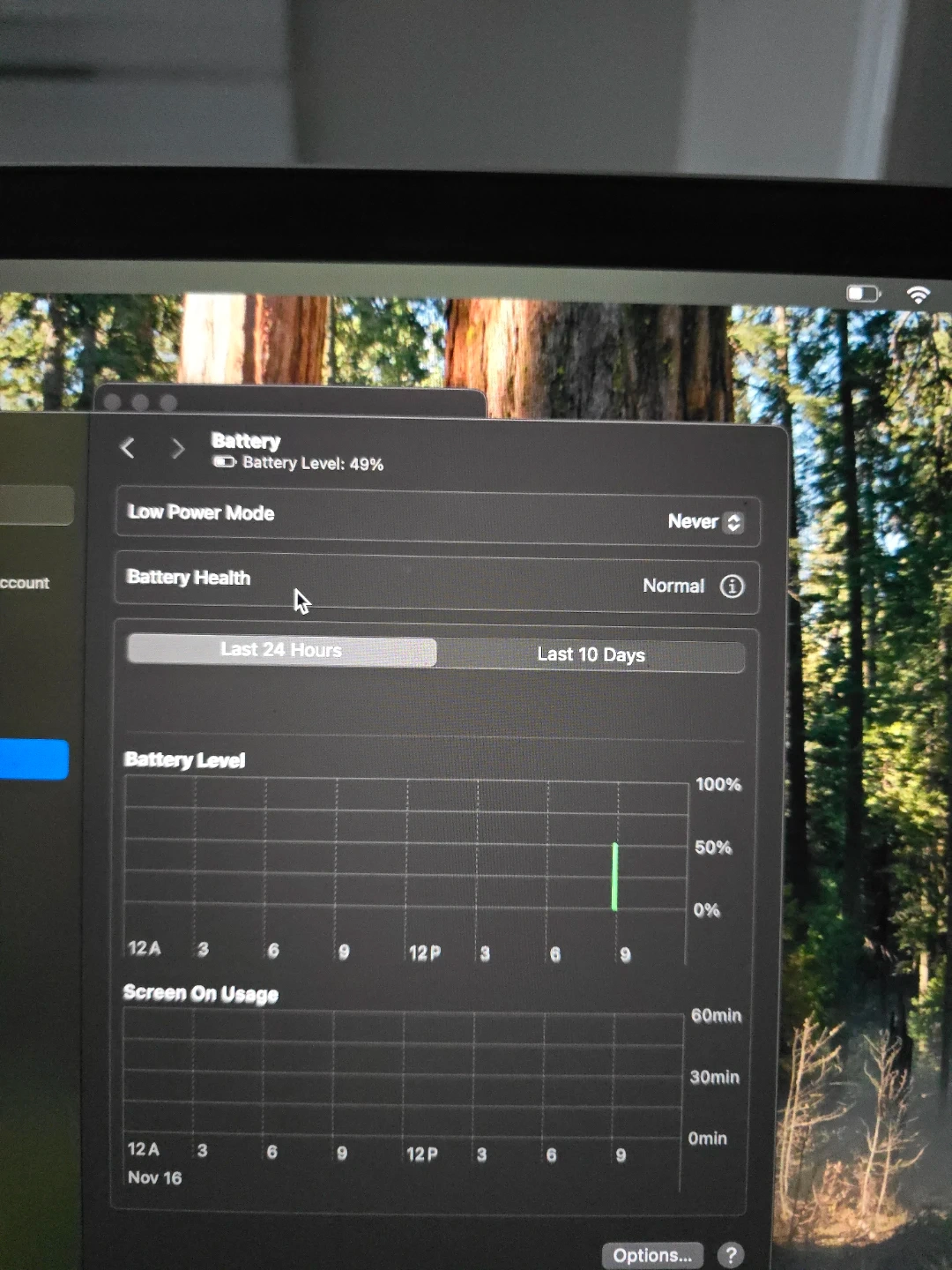Switch to the Last 10 Days tab
The width and height of the screenshot is (952, 1270).
tap(591, 654)
